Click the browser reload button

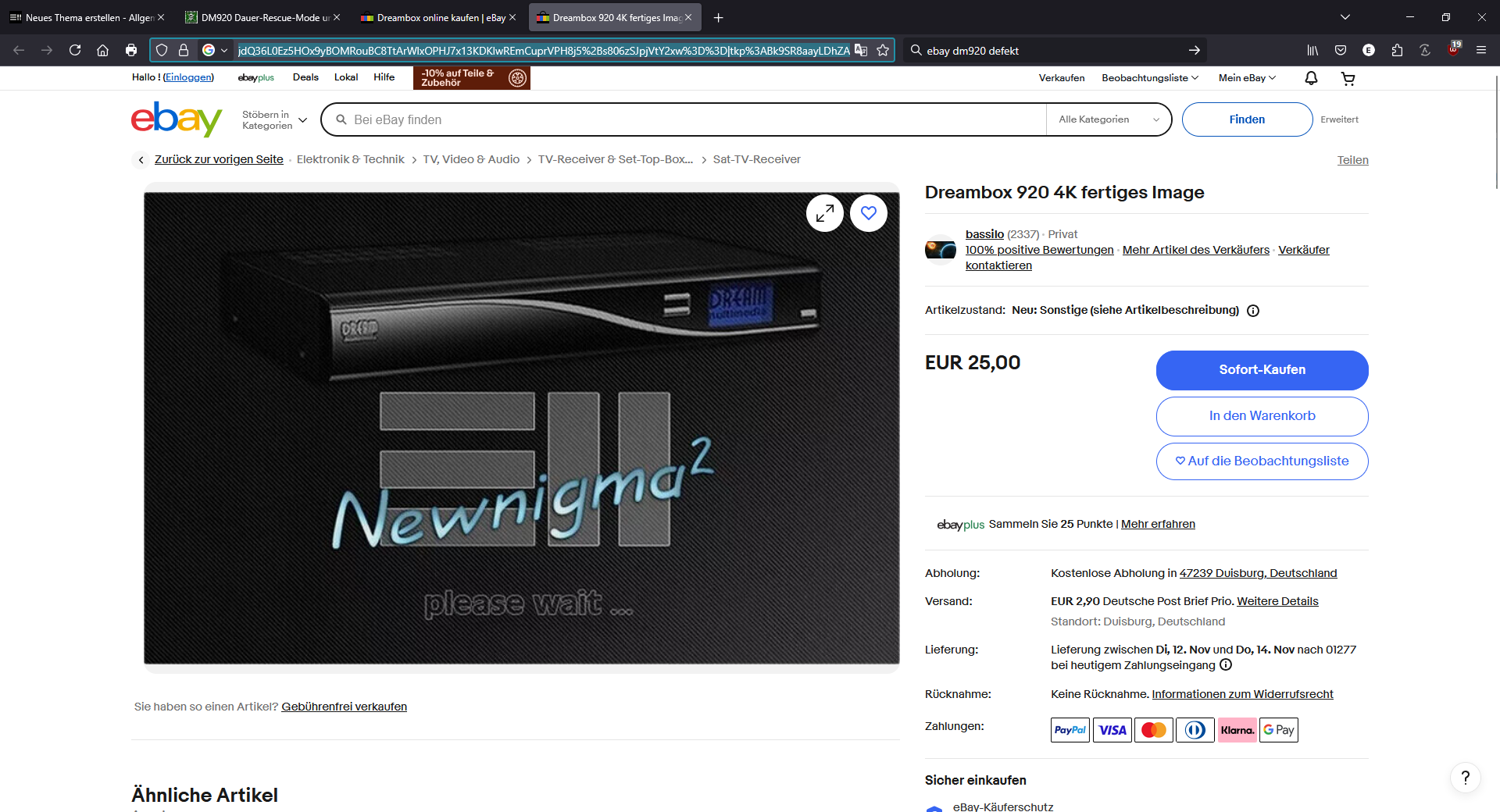[x=75, y=50]
